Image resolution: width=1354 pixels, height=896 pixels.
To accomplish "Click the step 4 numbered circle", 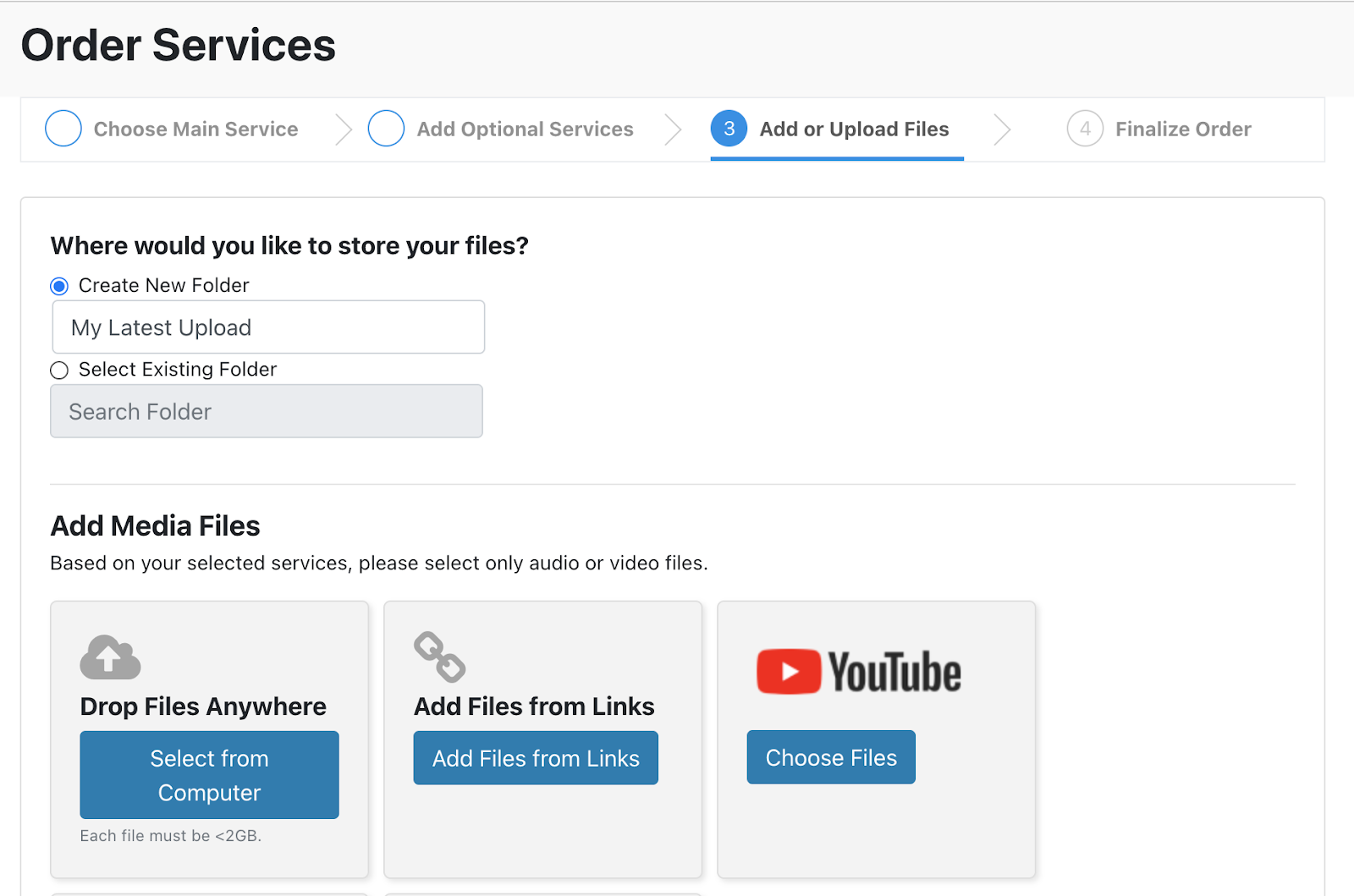I will point(1085,129).
